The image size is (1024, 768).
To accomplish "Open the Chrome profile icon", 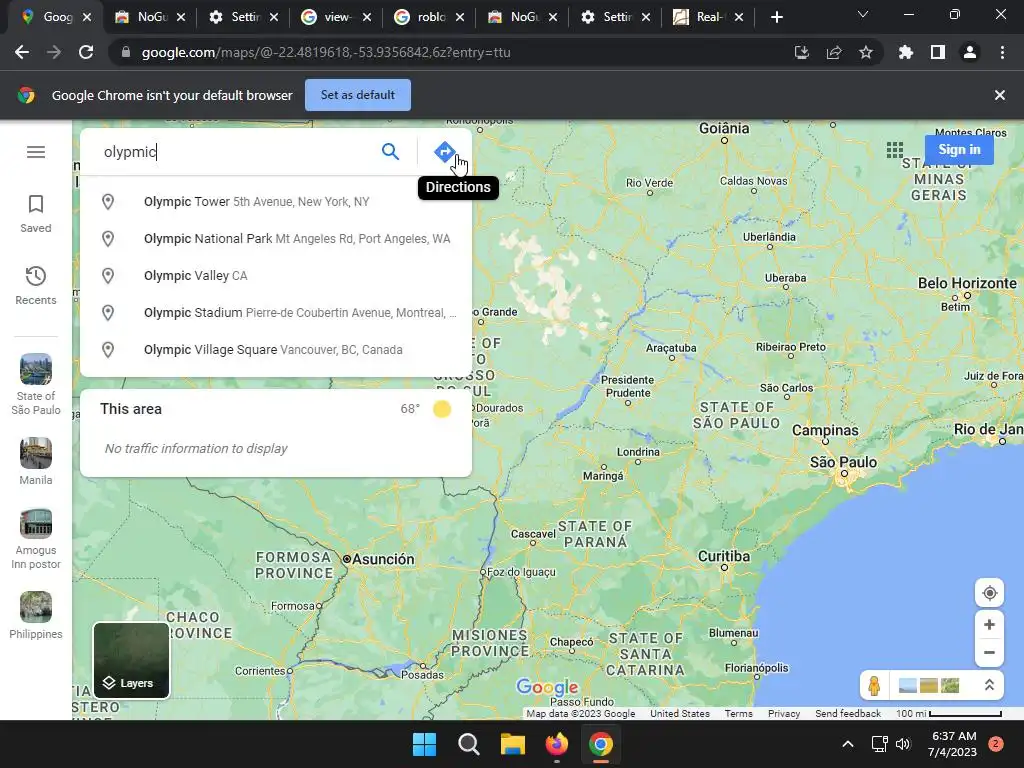I will point(970,52).
